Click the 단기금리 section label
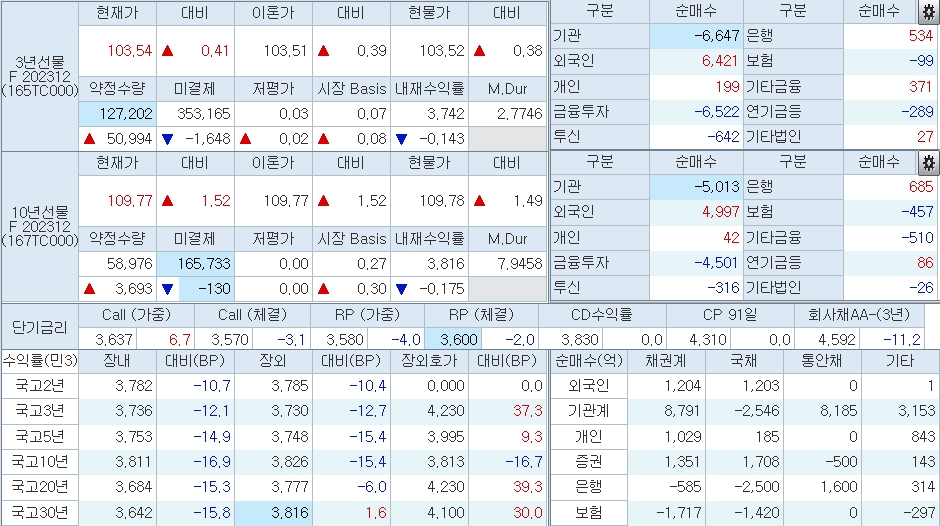Viewport: 940px width, 526px height. pyautogui.click(x=39, y=327)
